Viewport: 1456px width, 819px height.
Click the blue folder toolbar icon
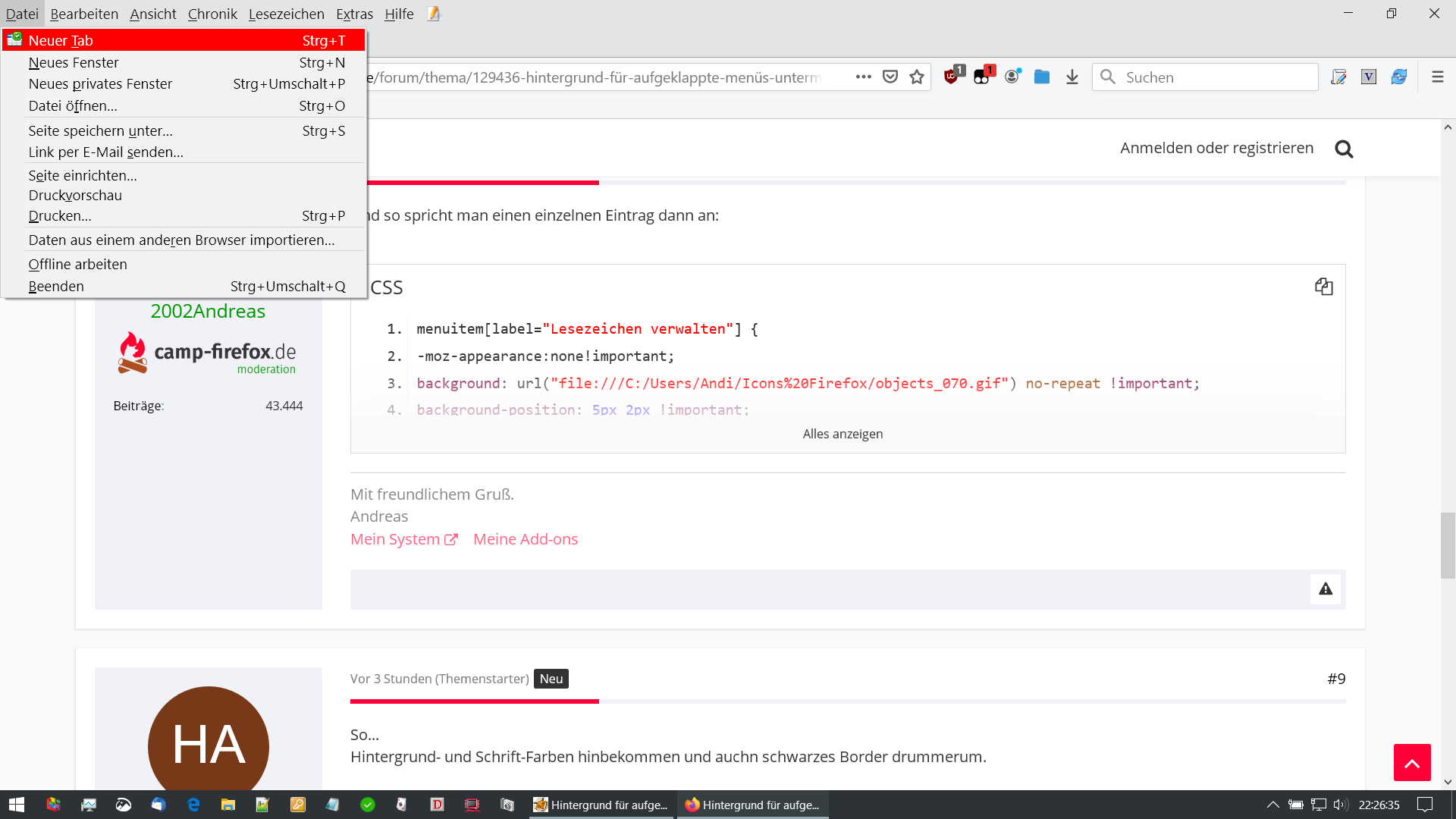pyautogui.click(x=1041, y=77)
